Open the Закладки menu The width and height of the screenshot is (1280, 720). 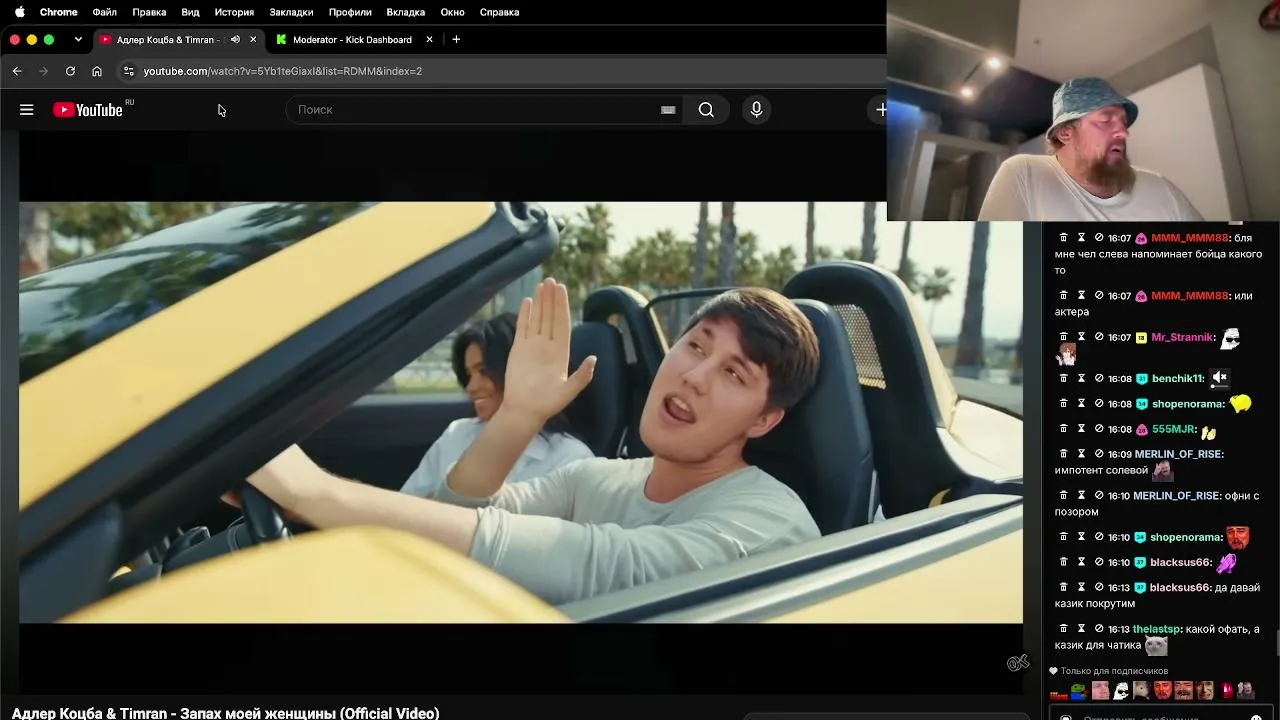tap(291, 12)
